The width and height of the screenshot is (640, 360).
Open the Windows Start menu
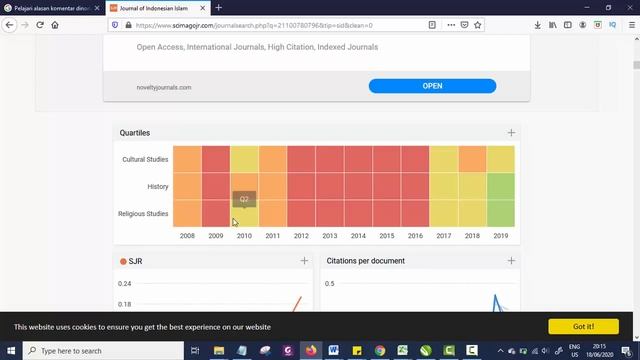coord(11,351)
